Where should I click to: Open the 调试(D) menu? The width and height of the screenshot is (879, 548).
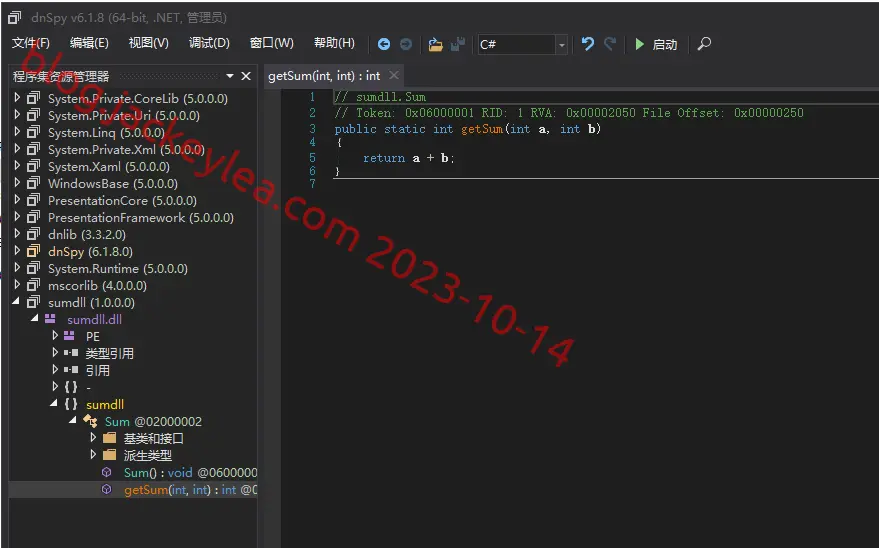pyautogui.click(x=209, y=43)
